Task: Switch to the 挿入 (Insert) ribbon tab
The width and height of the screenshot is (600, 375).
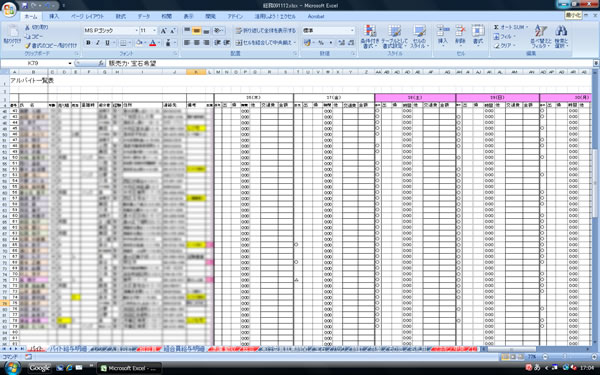Action: (x=54, y=16)
